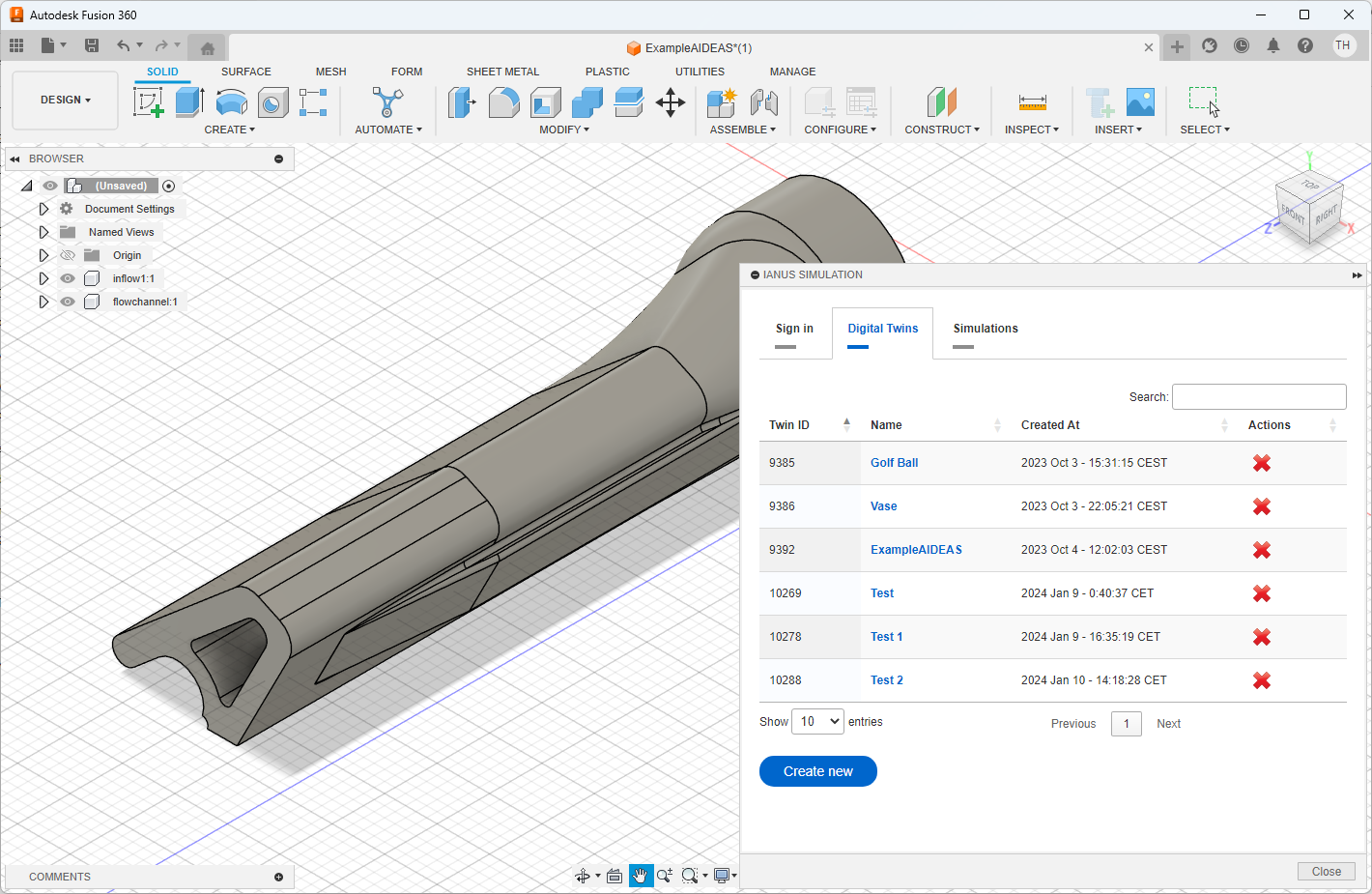This screenshot has width=1372, height=894.
Task: Click the Measure tool under Inspect
Action: pos(1032,101)
